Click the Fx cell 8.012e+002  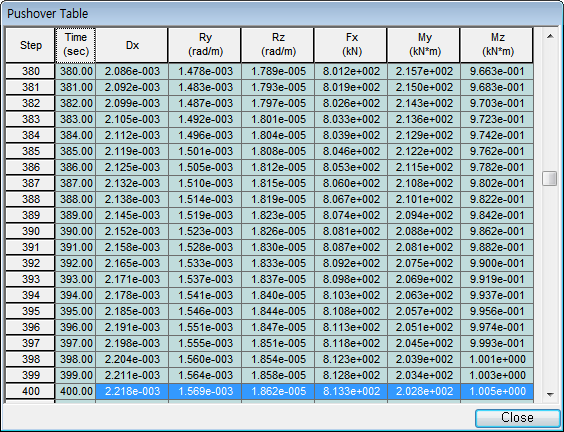[x=351, y=71]
